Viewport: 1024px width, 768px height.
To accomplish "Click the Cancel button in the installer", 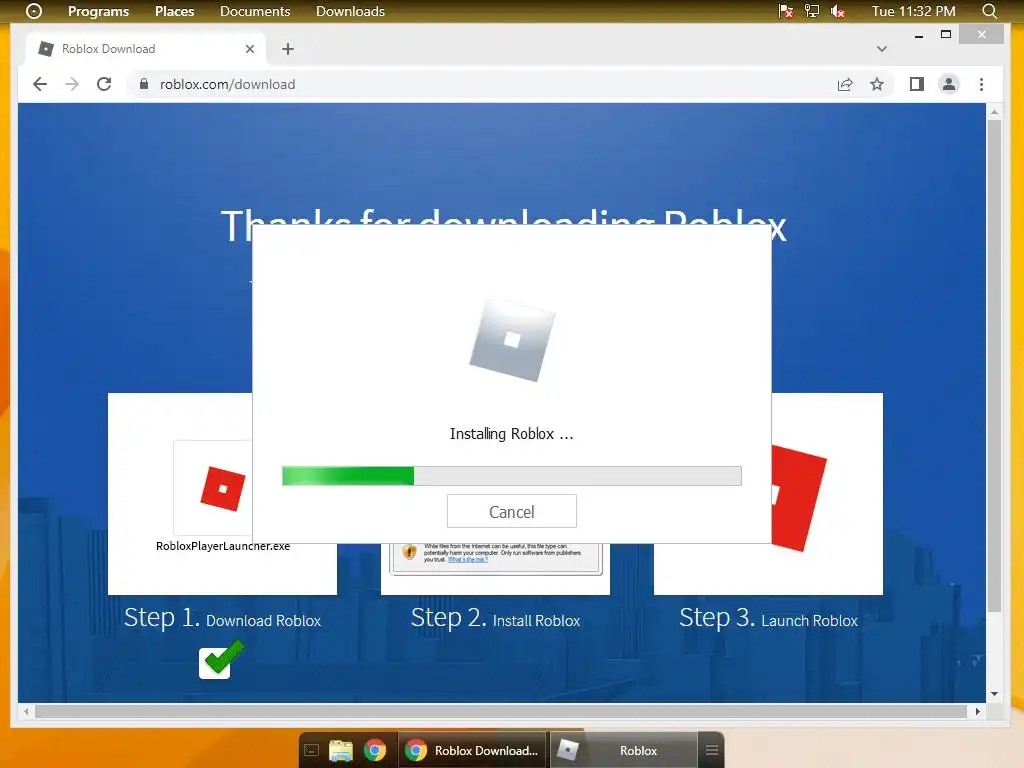I will (511, 511).
